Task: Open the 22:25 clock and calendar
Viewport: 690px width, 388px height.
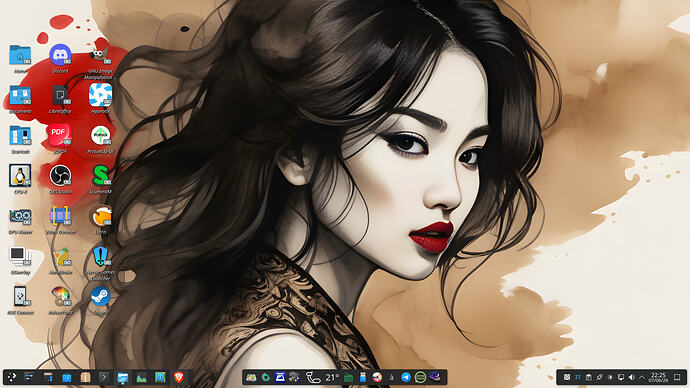Action: pyautogui.click(x=658, y=377)
